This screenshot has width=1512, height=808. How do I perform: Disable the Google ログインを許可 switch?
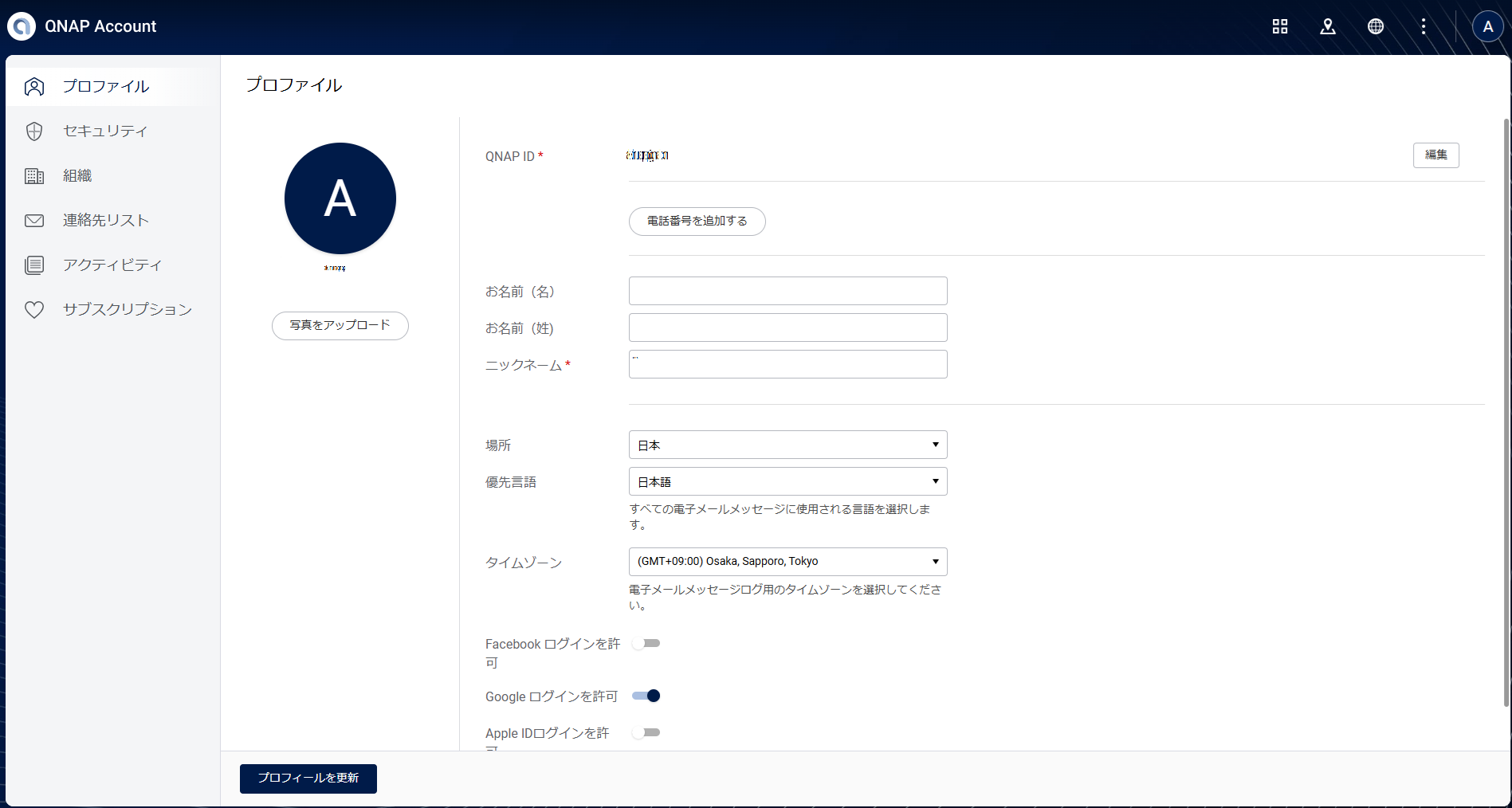pyautogui.click(x=646, y=696)
